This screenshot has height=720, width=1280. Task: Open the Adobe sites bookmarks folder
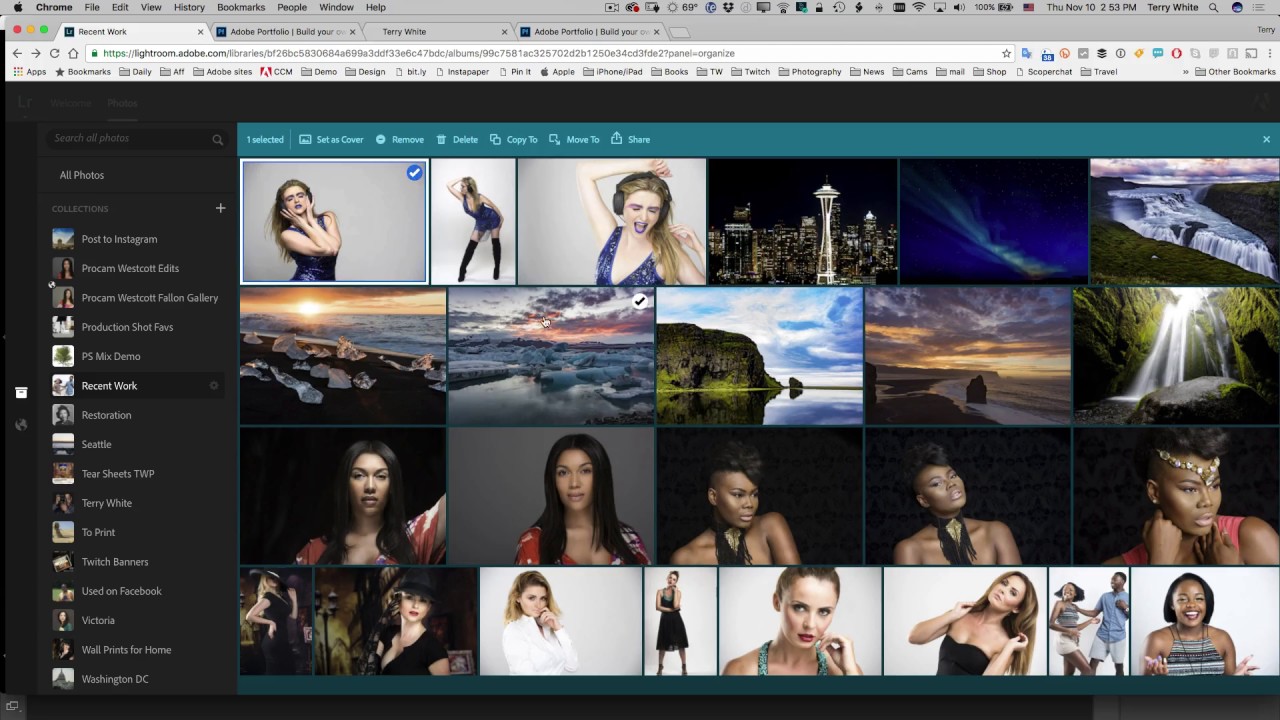[222, 72]
